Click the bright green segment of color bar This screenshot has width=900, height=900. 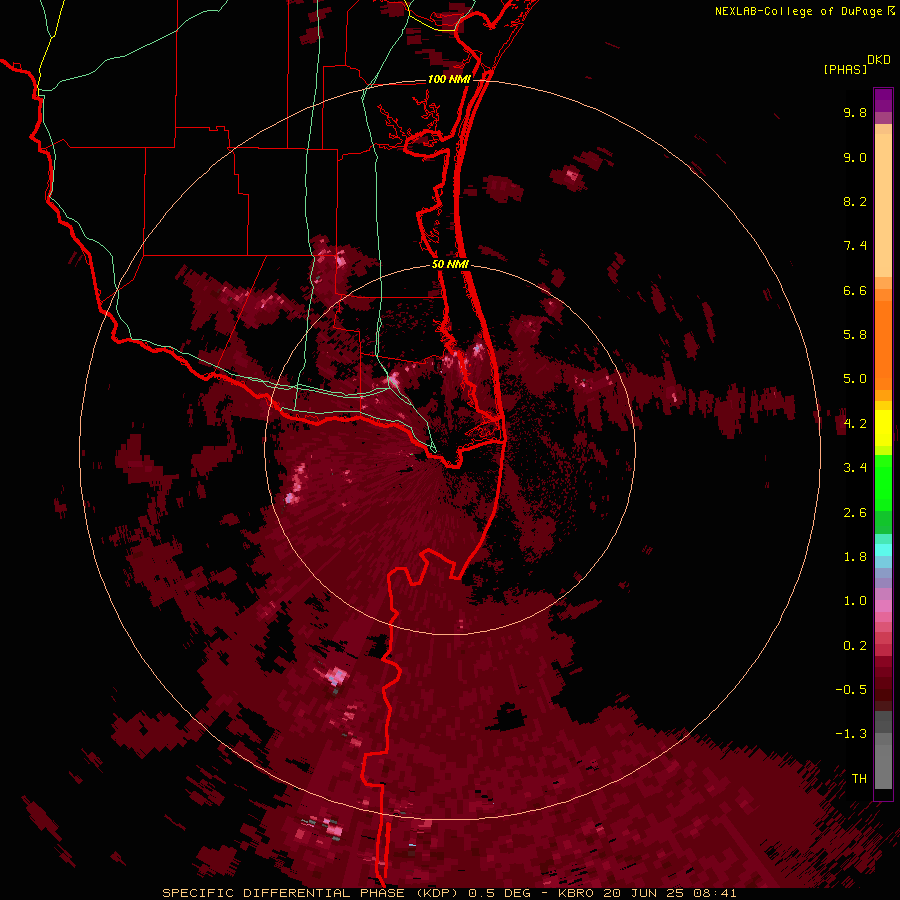pyautogui.click(x=883, y=482)
